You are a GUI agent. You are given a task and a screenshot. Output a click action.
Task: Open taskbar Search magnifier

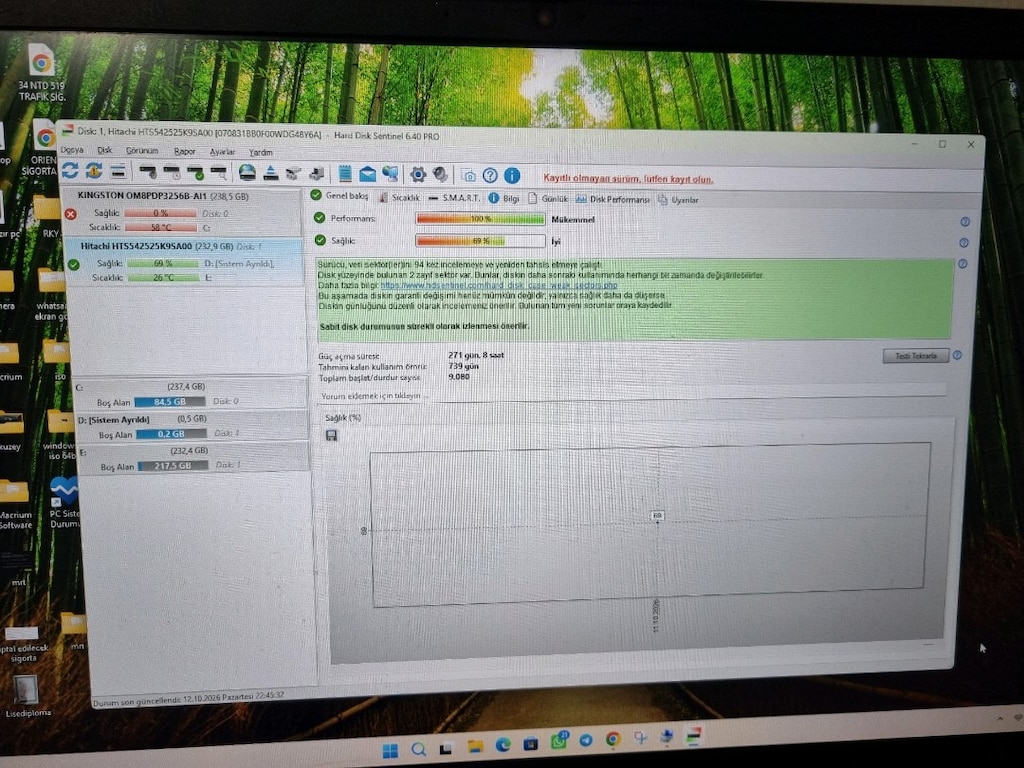(x=419, y=749)
